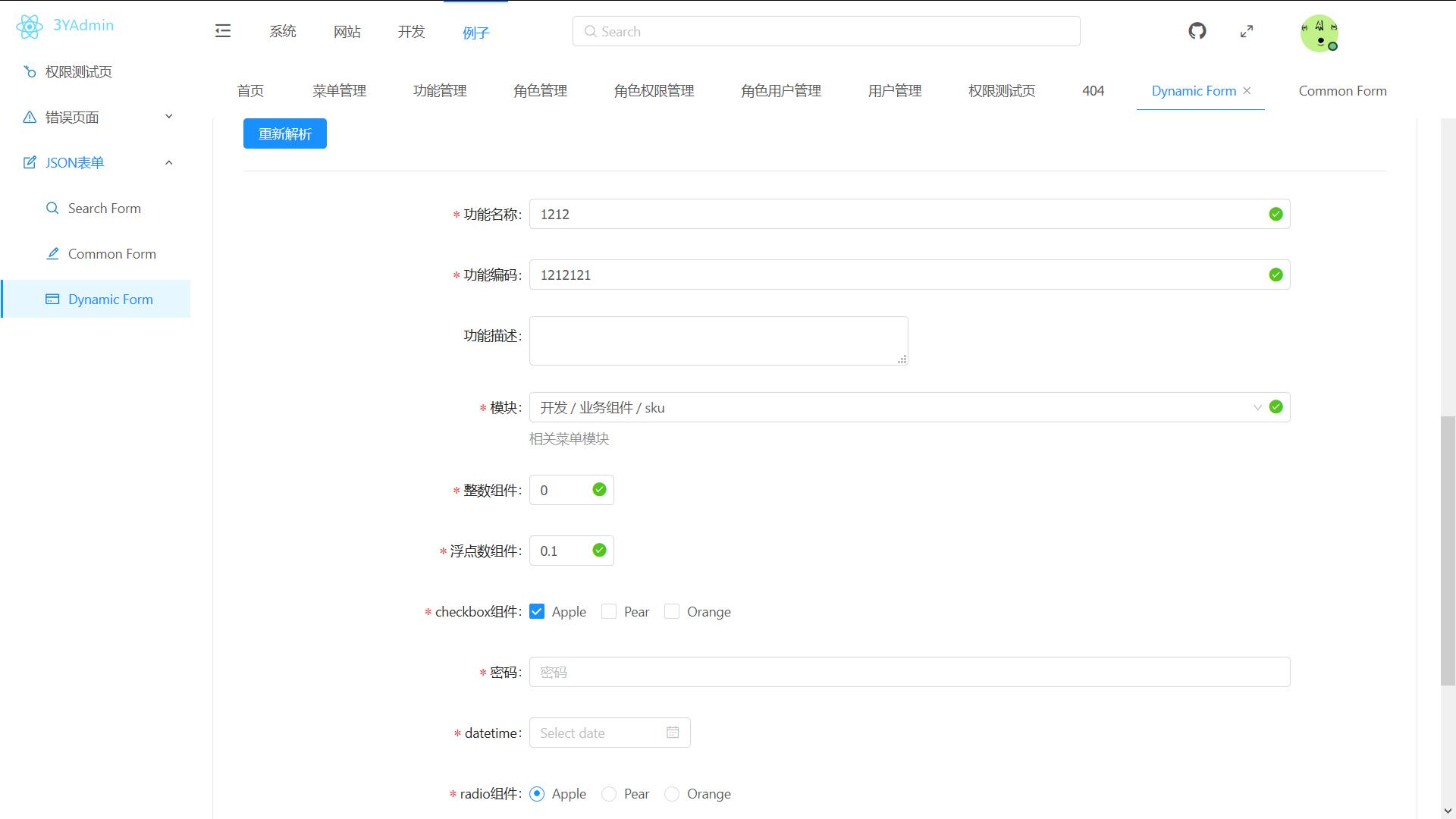Open Search Form sidebar item

coord(104,209)
